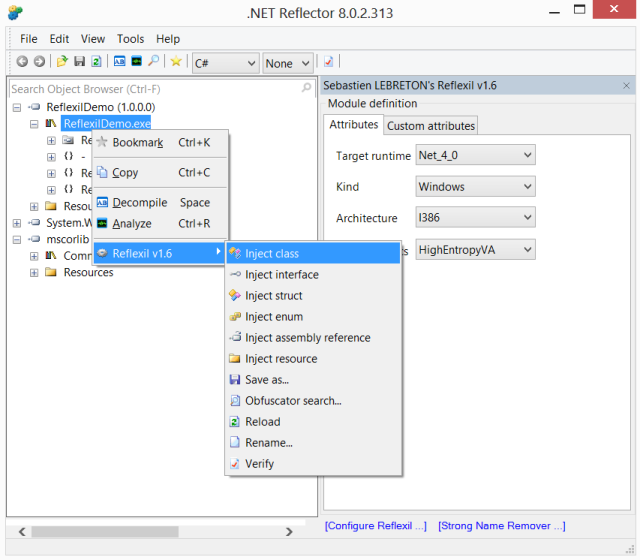
Task: Click the Resources folder icon under mscorlib
Action: click(51, 272)
